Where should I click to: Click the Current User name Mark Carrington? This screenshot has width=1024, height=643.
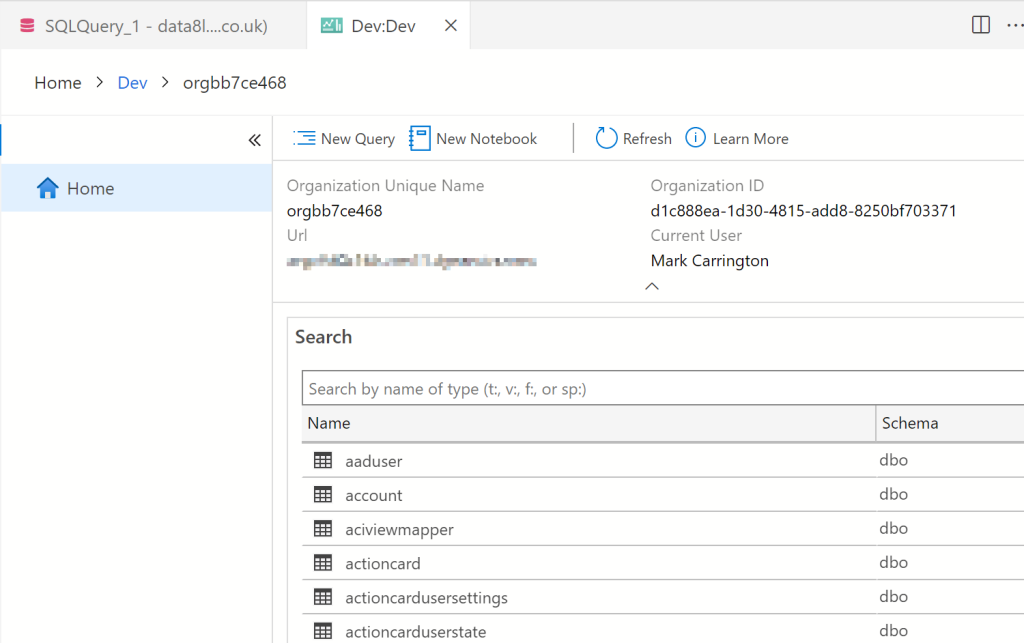(x=710, y=261)
